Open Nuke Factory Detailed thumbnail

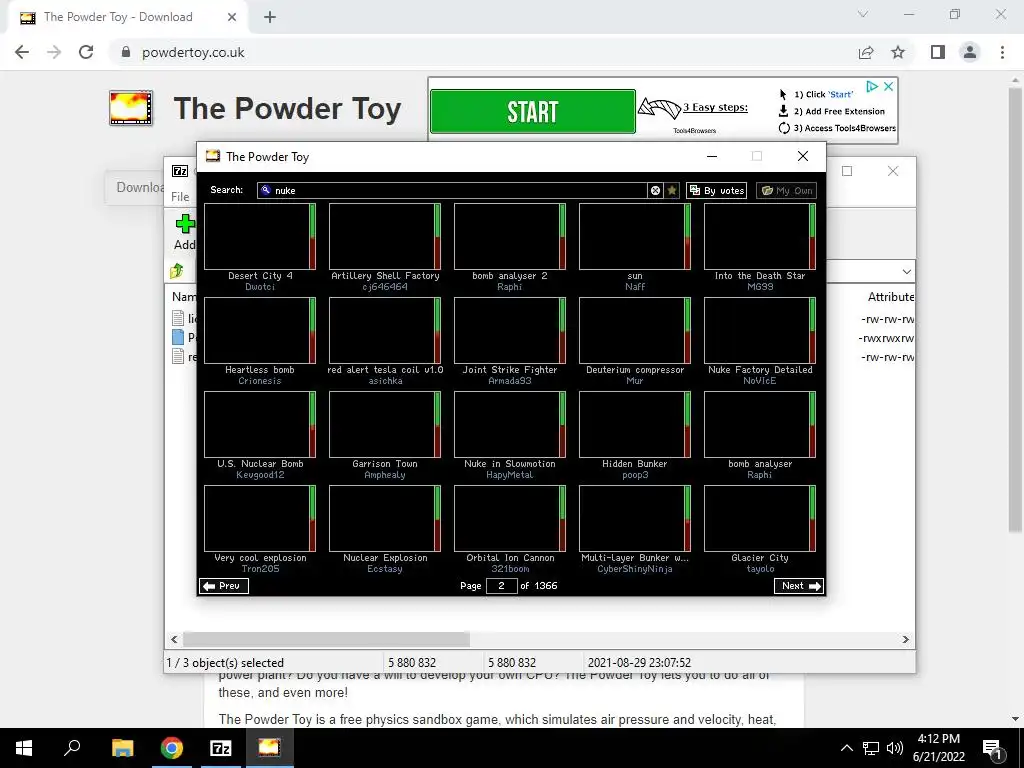pos(760,330)
